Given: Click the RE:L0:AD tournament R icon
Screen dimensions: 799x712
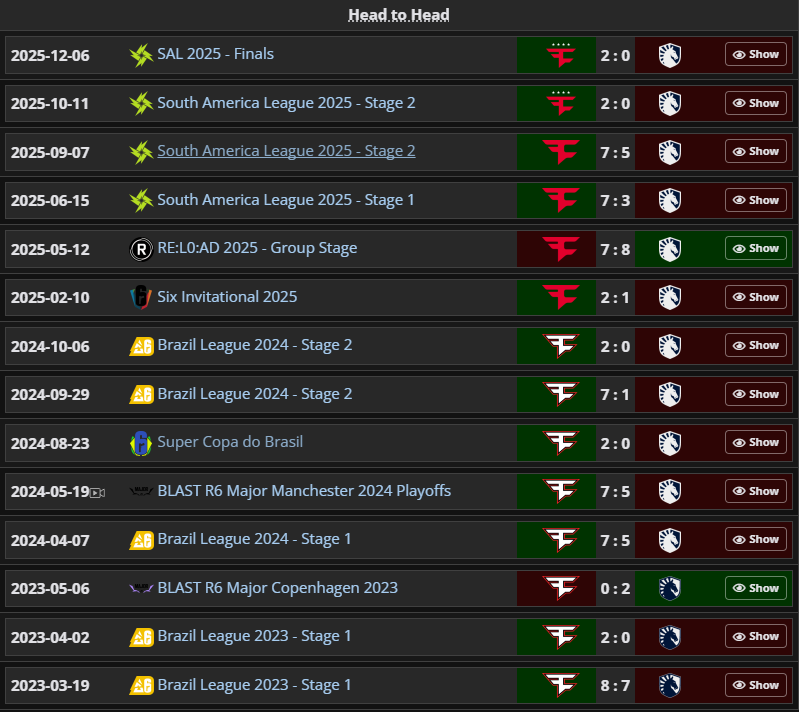Looking at the screenshot, I should (141, 249).
